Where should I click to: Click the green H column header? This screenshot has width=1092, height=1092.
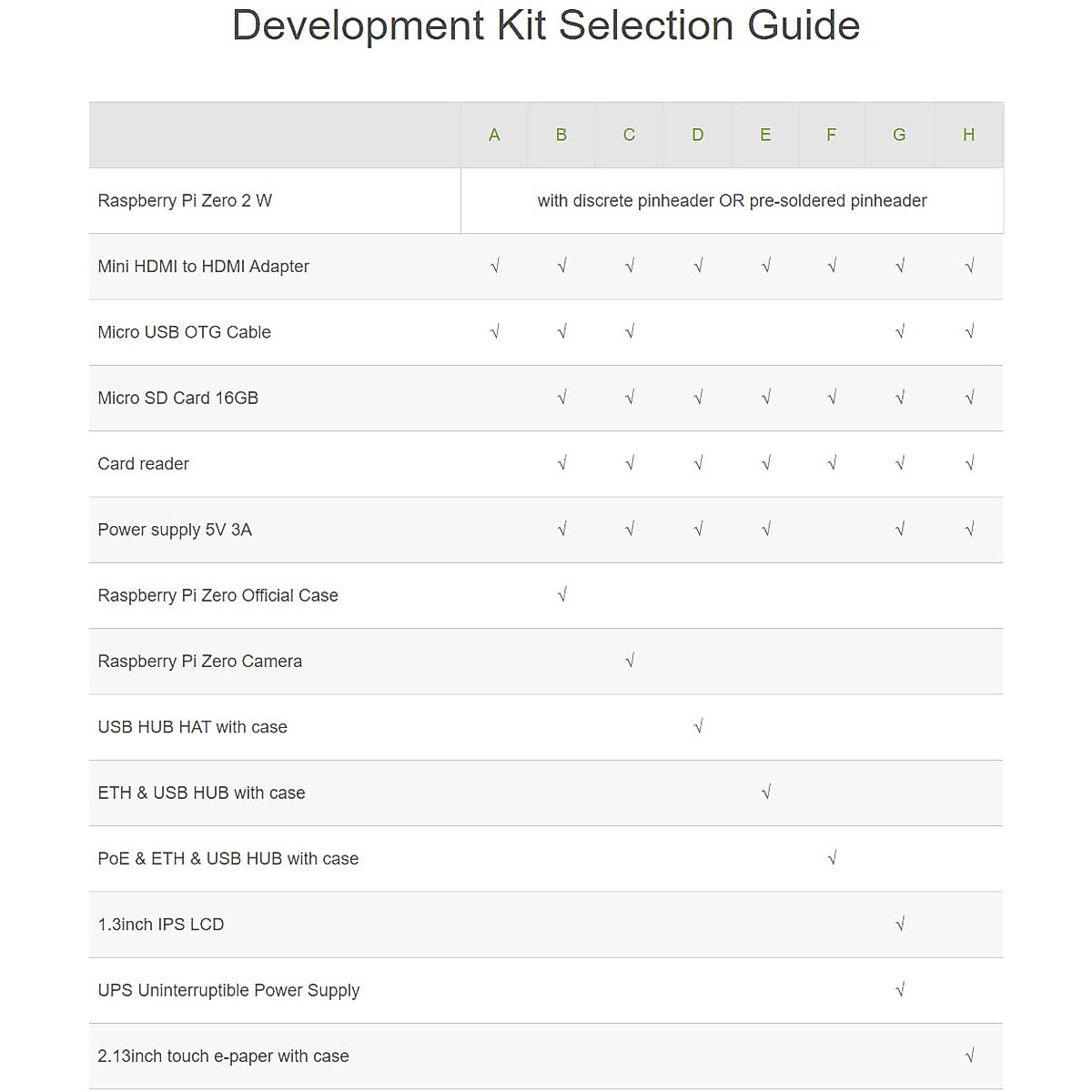[x=968, y=135]
